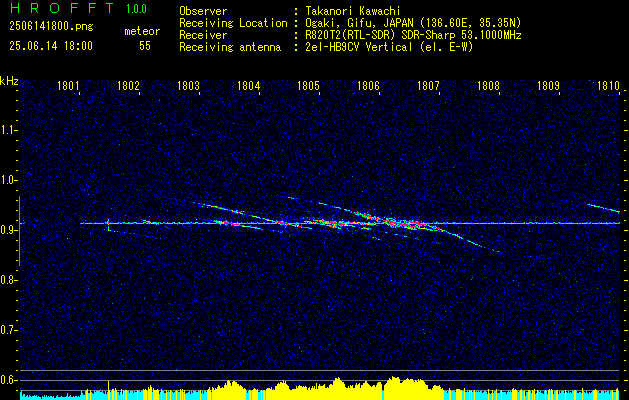Image resolution: width=629 pixels, height=400 pixels.
Task: Click time marker 1802
Action: [x=128, y=85]
